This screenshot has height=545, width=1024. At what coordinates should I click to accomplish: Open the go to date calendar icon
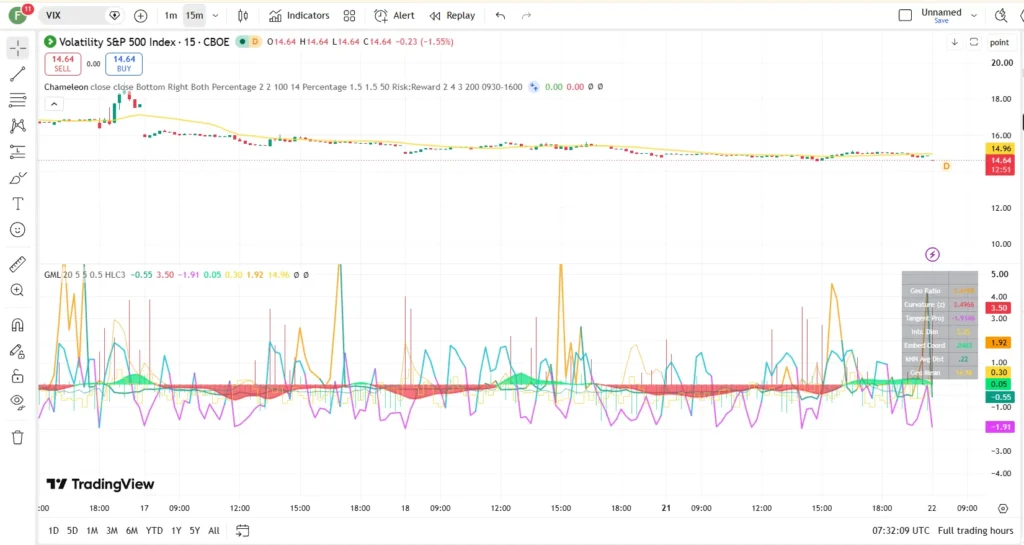242,531
